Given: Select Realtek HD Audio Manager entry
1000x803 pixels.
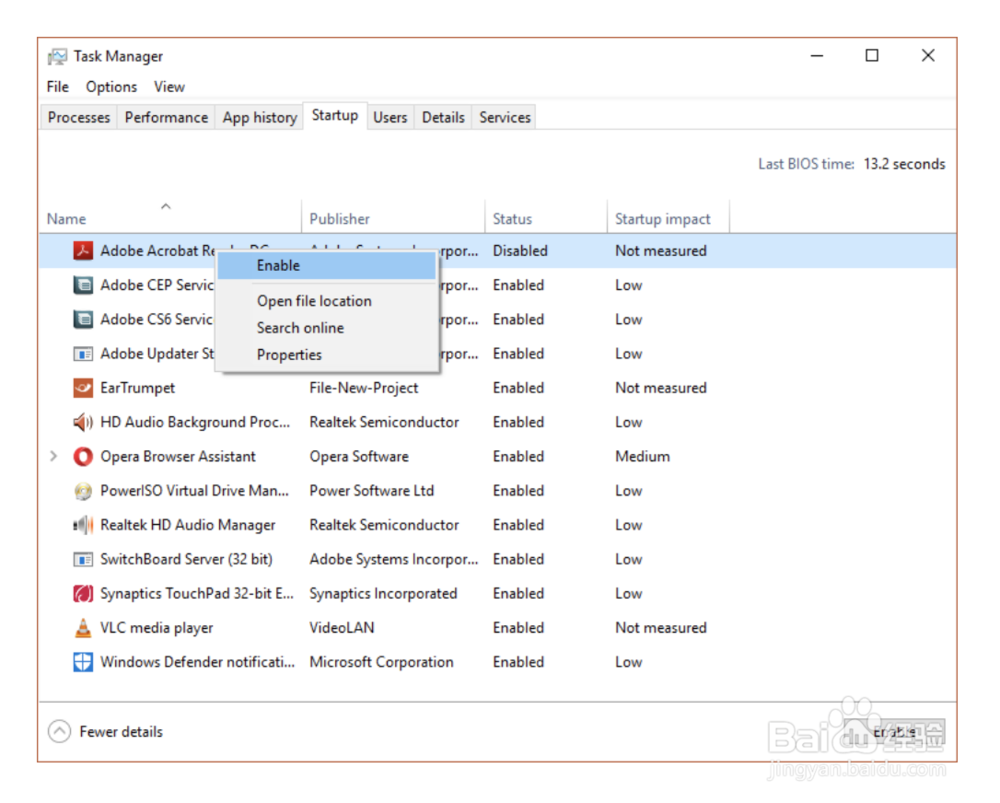Looking at the screenshot, I should click(x=188, y=525).
